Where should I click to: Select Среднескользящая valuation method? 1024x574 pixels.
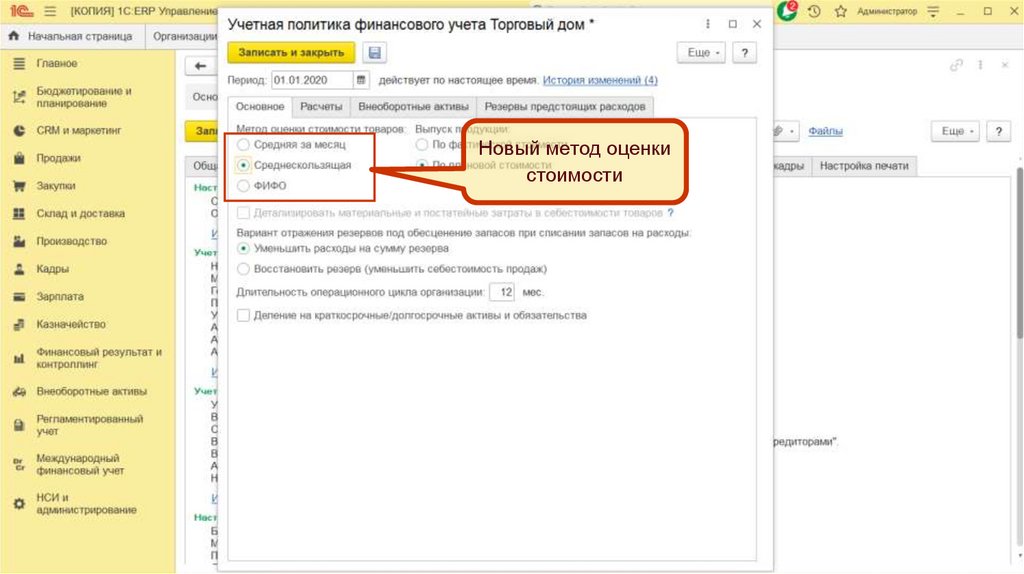tap(243, 165)
